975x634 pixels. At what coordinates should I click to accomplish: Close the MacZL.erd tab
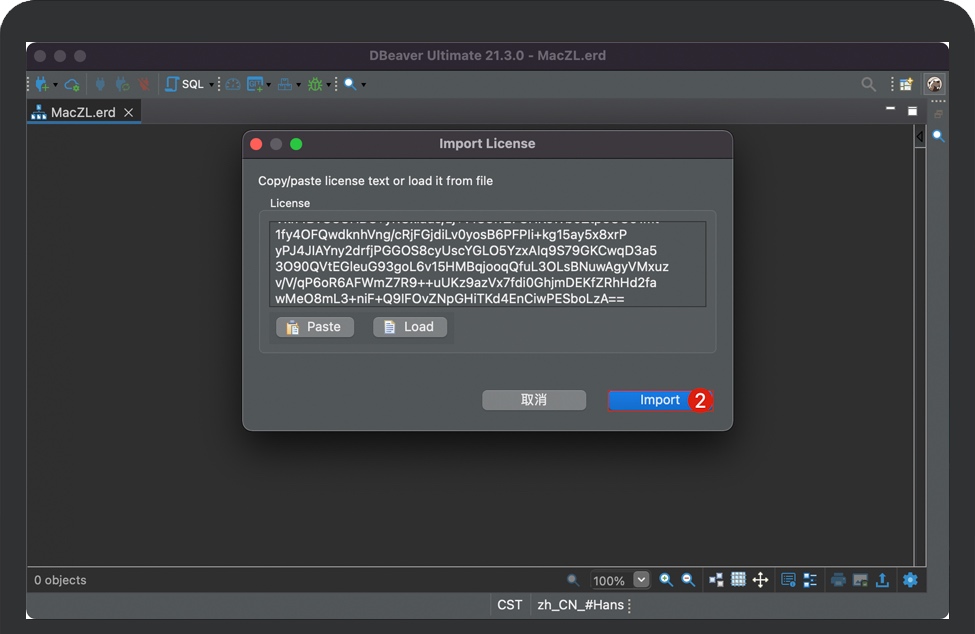pyautogui.click(x=128, y=112)
